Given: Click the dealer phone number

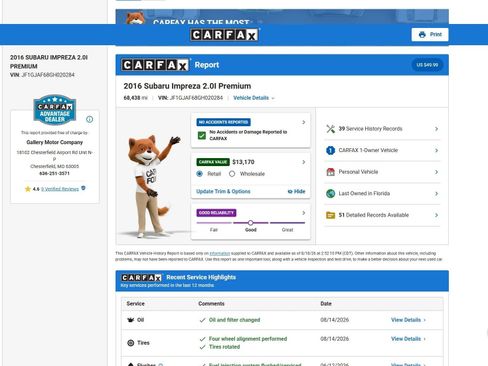Looking at the screenshot, I should coord(55,173).
